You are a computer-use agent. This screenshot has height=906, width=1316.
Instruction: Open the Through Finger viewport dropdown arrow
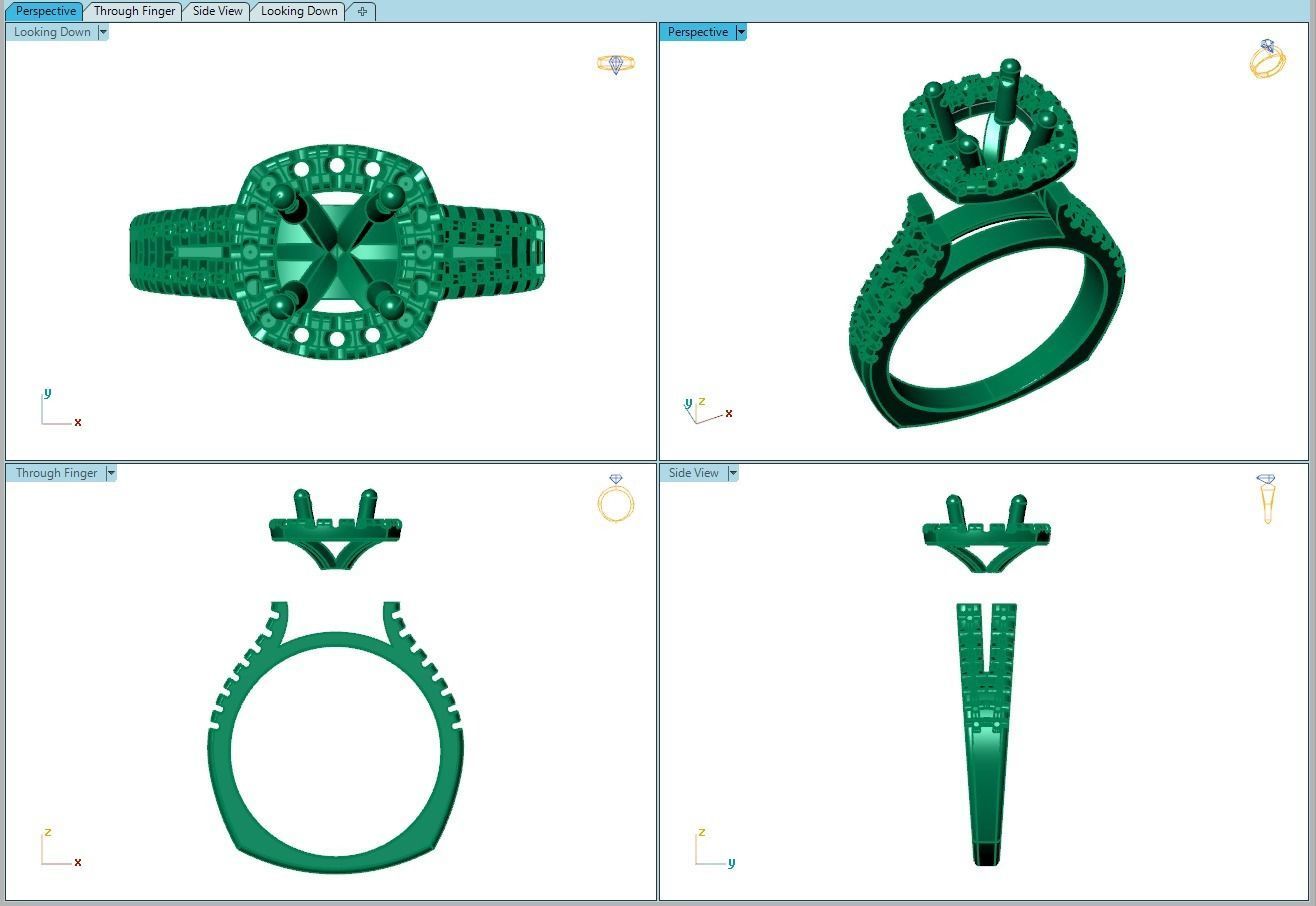click(x=111, y=473)
